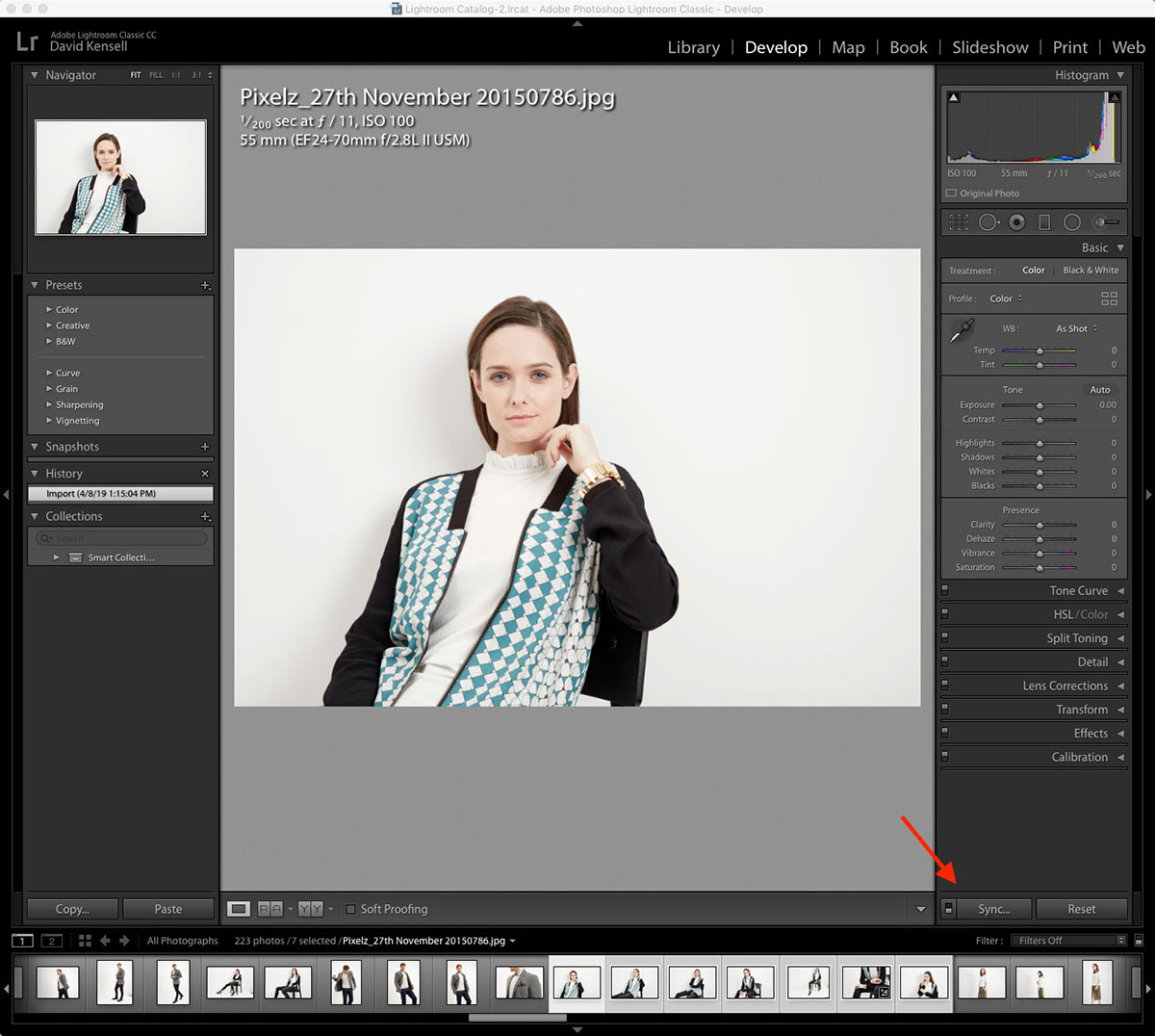Select the Crop Overlay tool
This screenshot has width=1155, height=1036.
pos(959,222)
